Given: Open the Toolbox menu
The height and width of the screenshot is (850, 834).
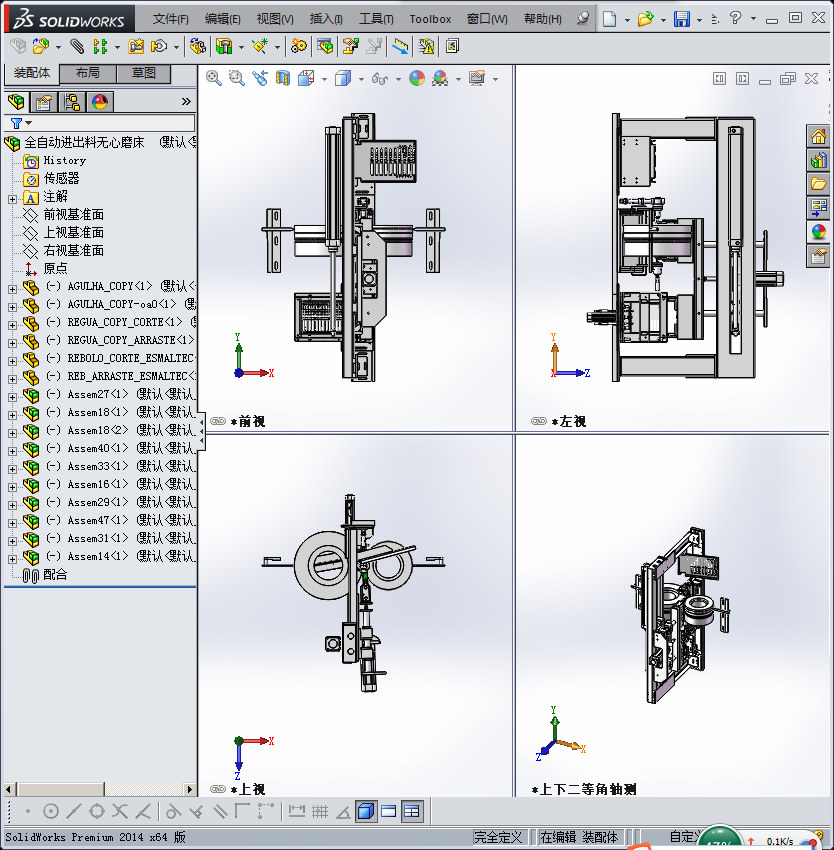Looking at the screenshot, I should (x=430, y=19).
